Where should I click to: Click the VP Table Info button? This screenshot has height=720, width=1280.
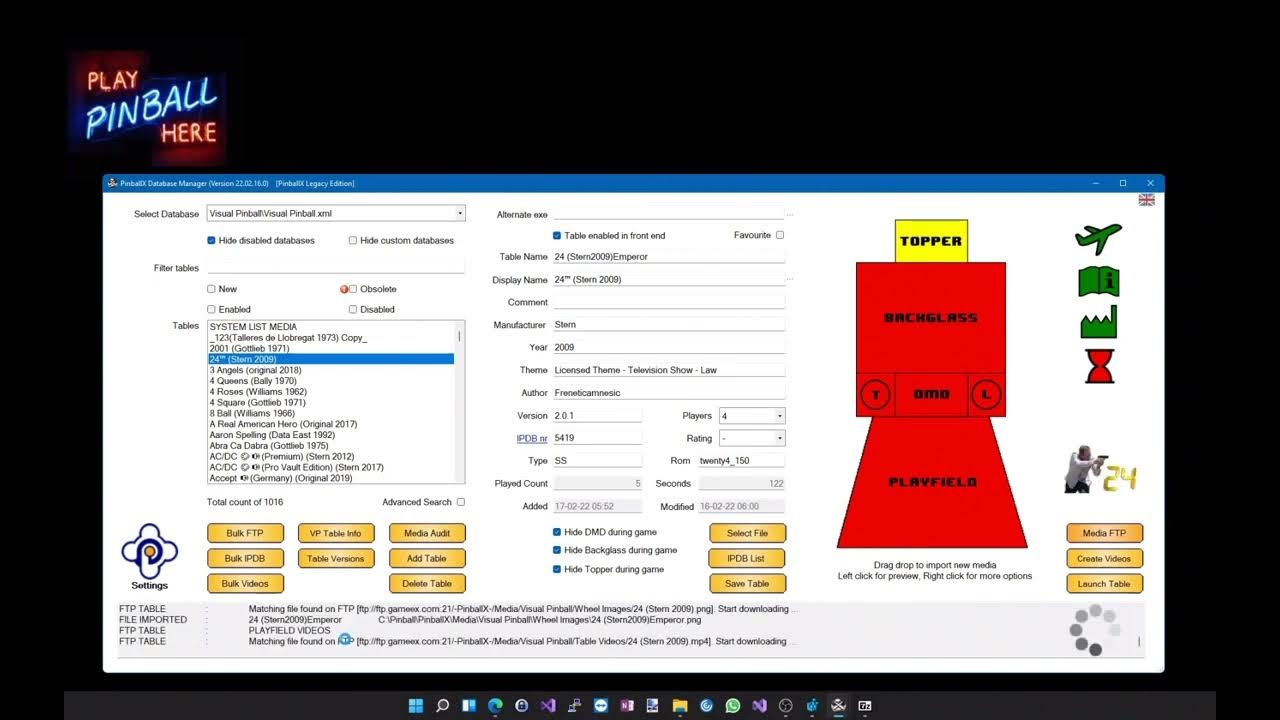click(336, 533)
